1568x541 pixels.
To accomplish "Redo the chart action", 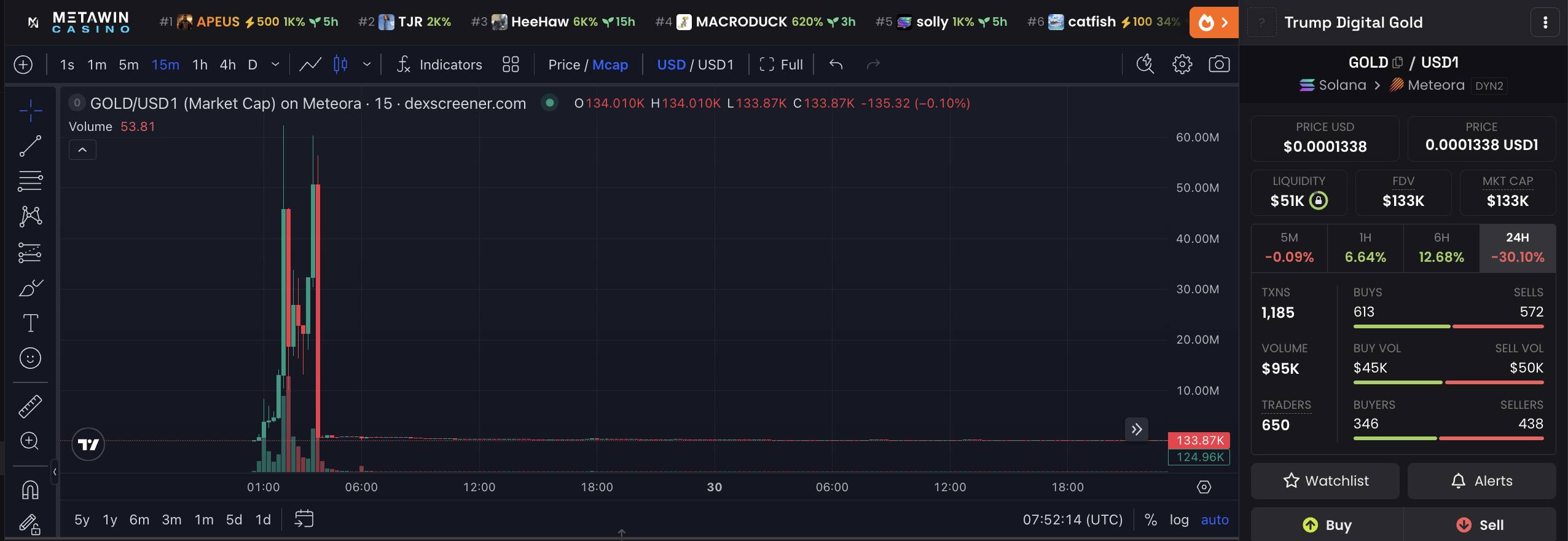I will (873, 65).
